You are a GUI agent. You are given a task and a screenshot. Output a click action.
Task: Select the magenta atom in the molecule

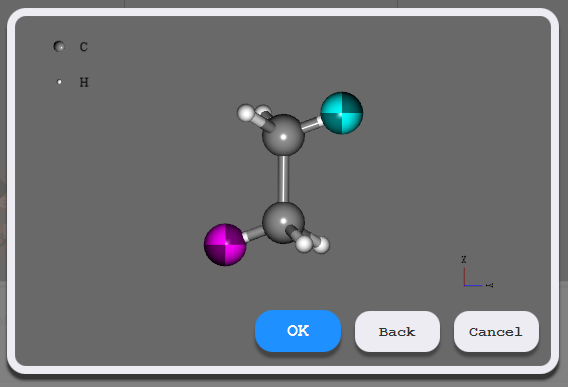[225, 245]
